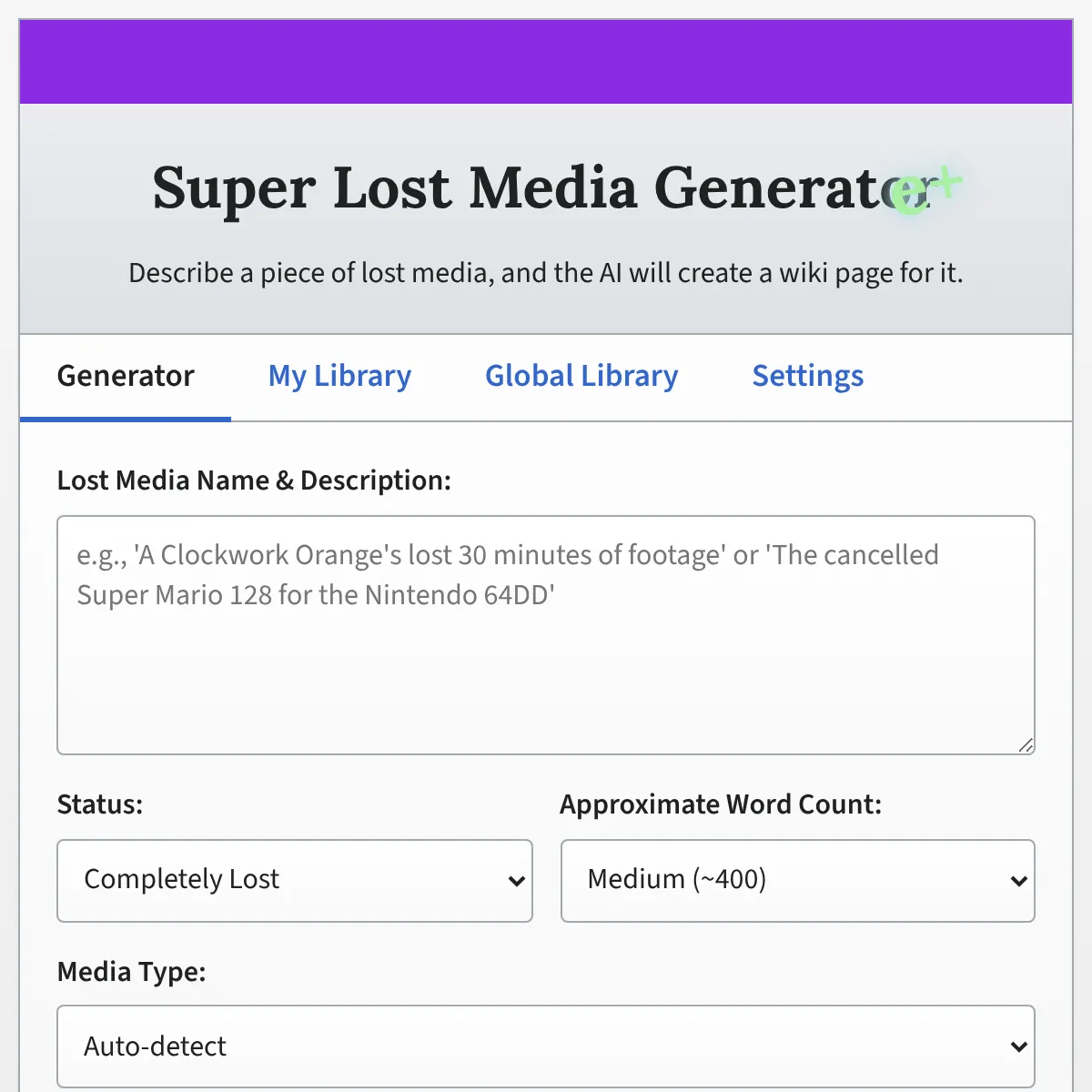The width and height of the screenshot is (1092, 1092).
Task: Open the Settings tab
Action: [807, 376]
